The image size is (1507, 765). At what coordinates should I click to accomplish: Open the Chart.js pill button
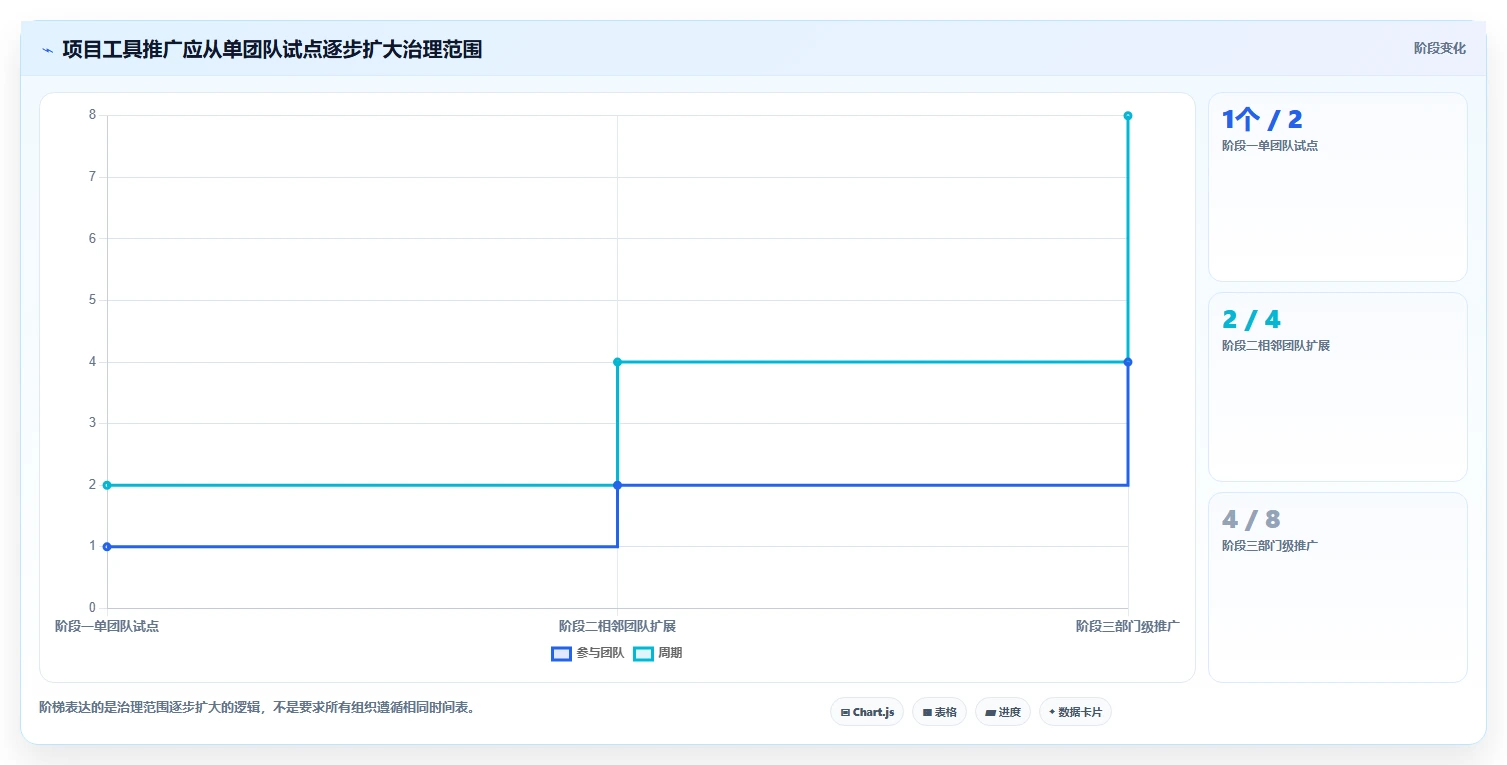click(867, 712)
